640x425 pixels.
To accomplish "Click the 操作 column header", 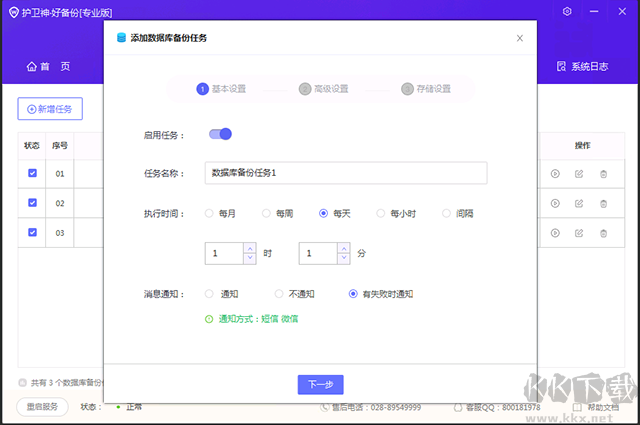I will point(582,145).
